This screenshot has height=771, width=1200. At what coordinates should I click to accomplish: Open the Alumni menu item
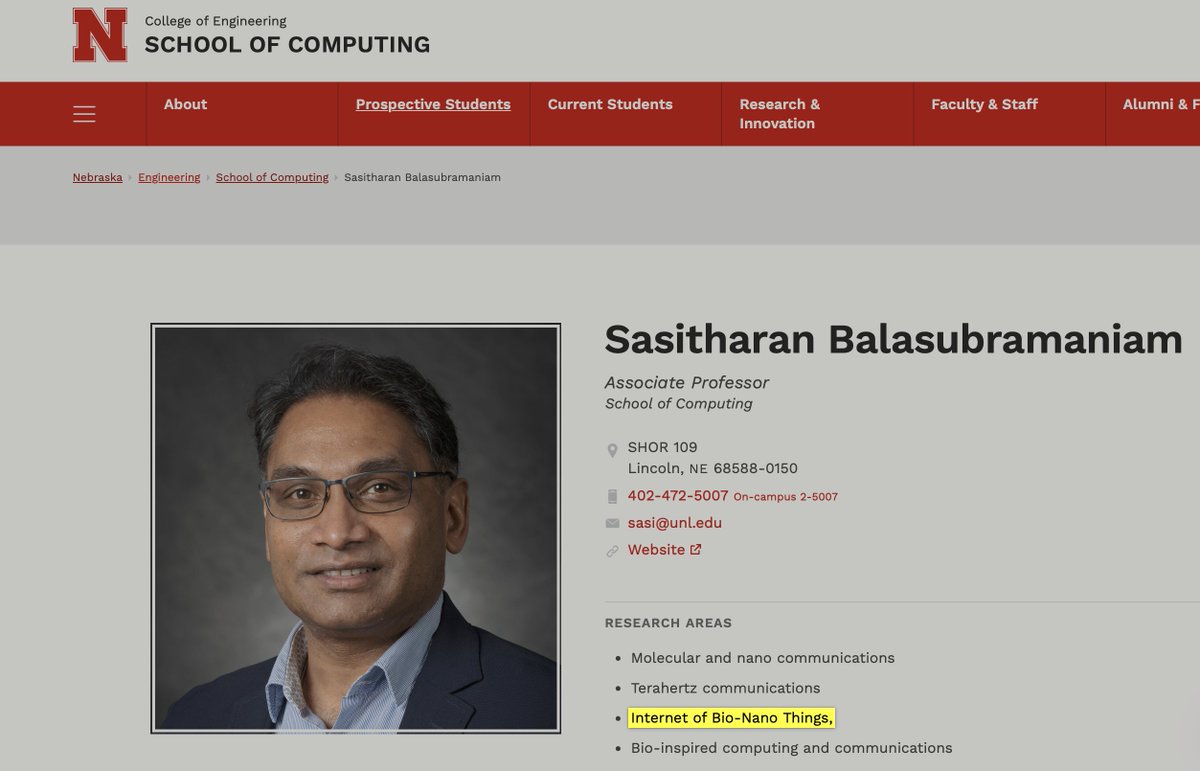[1160, 104]
